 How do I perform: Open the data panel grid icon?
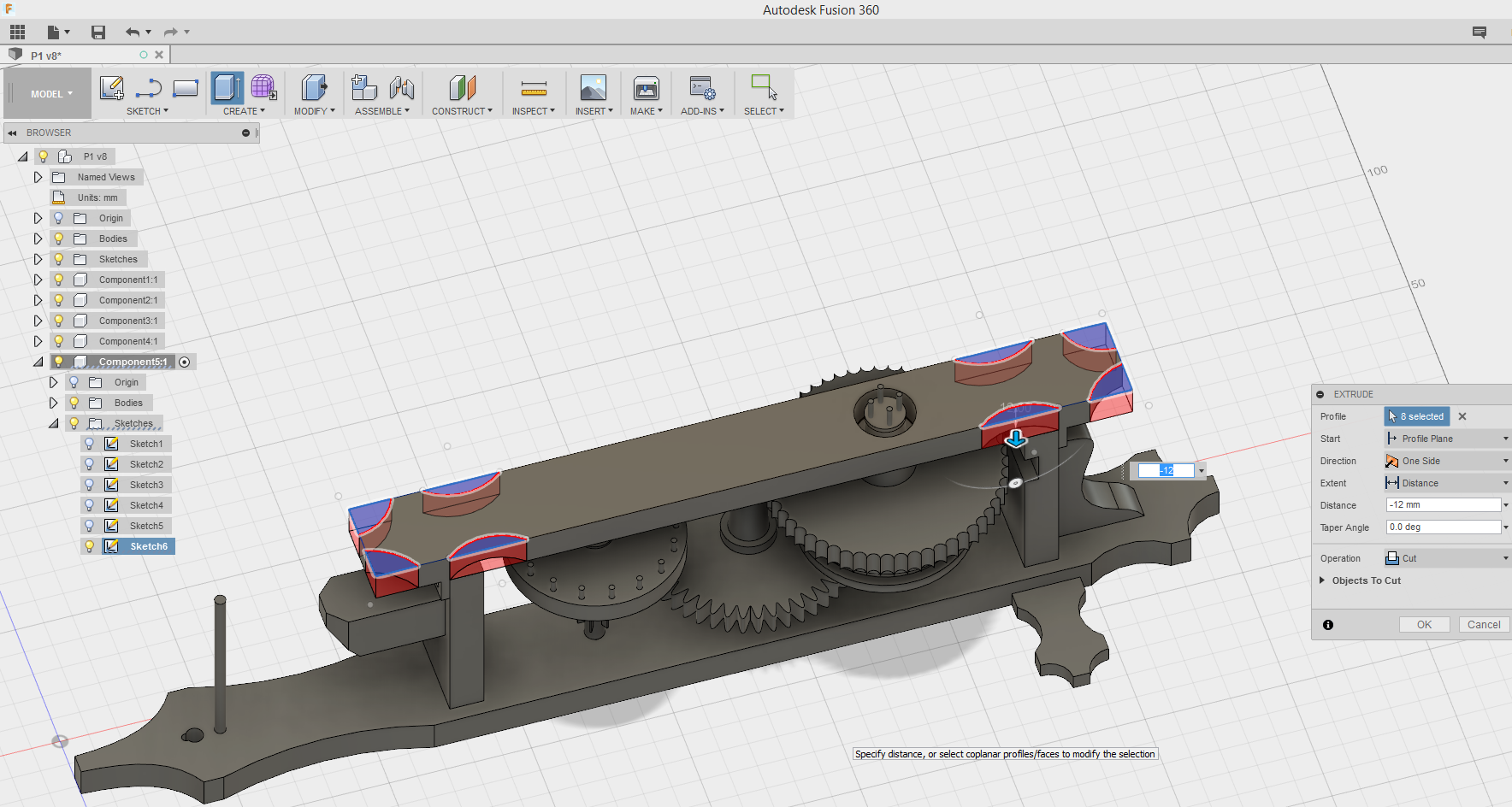click(x=17, y=32)
